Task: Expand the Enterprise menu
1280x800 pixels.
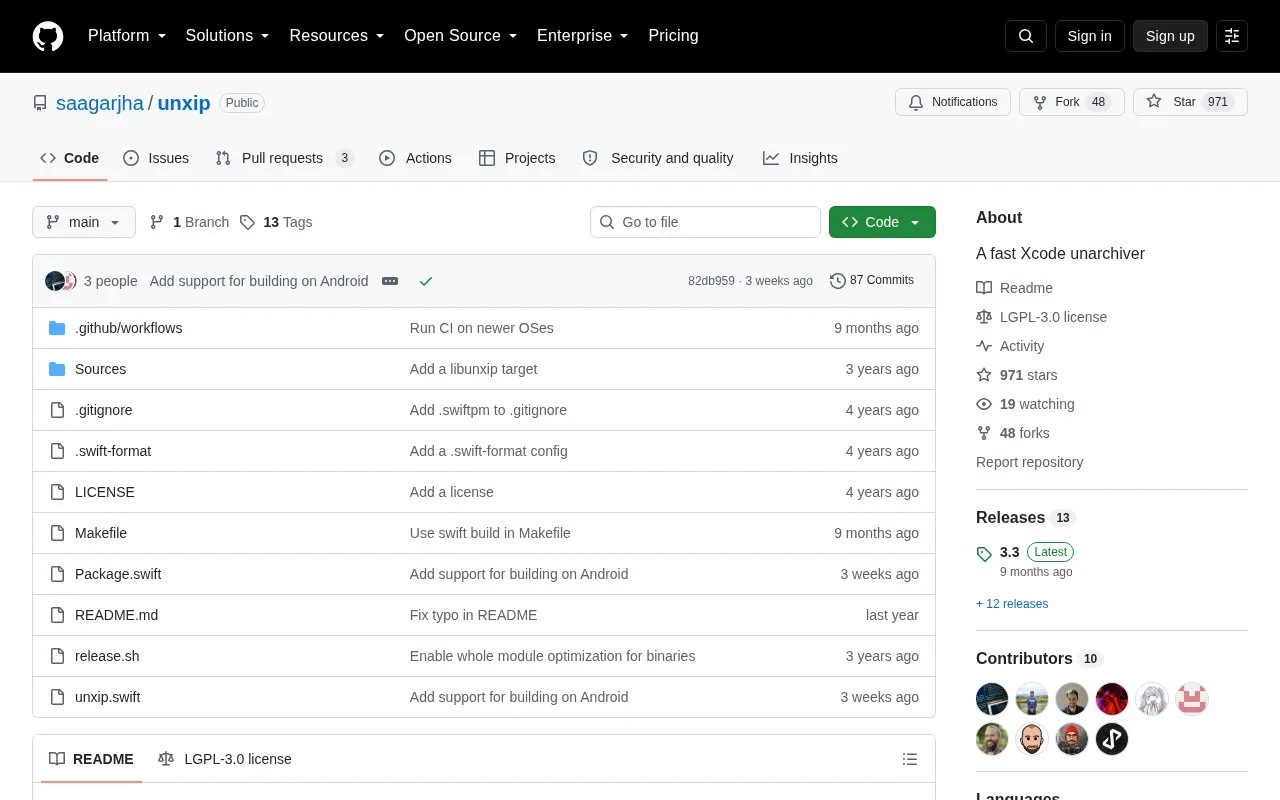Action: [x=583, y=36]
